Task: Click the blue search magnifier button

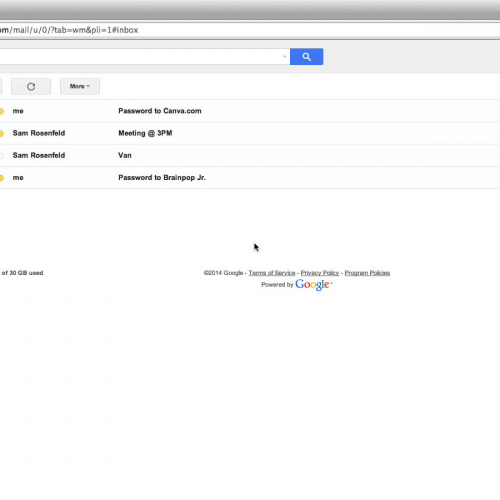Action: click(306, 57)
